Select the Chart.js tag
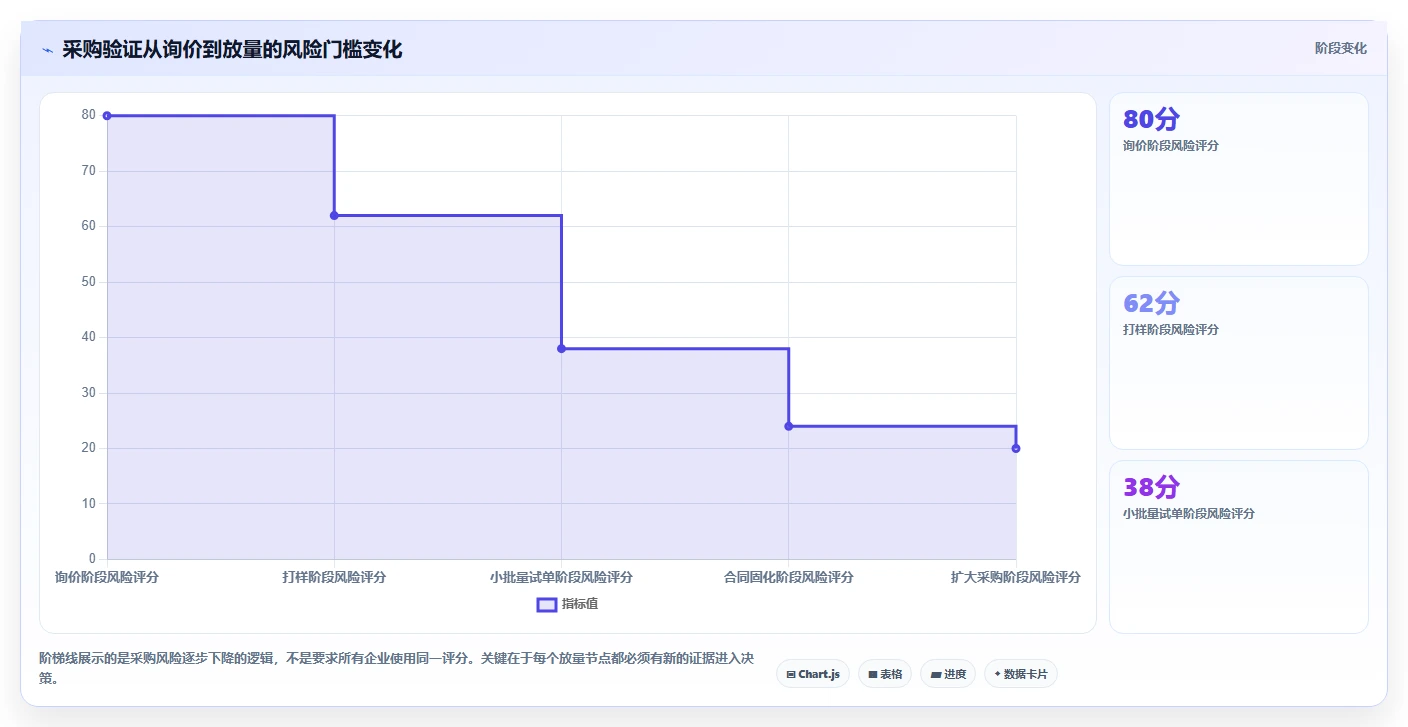This screenshot has height=727, width=1408. 813,674
